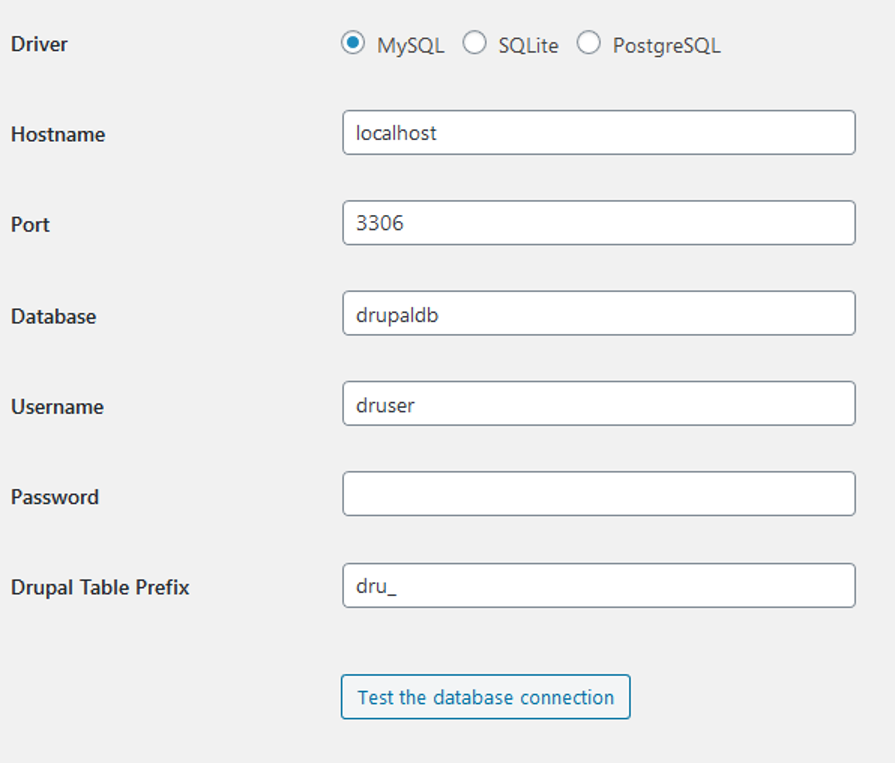
Task: Click the PostgreSQL label text
Action: click(666, 46)
